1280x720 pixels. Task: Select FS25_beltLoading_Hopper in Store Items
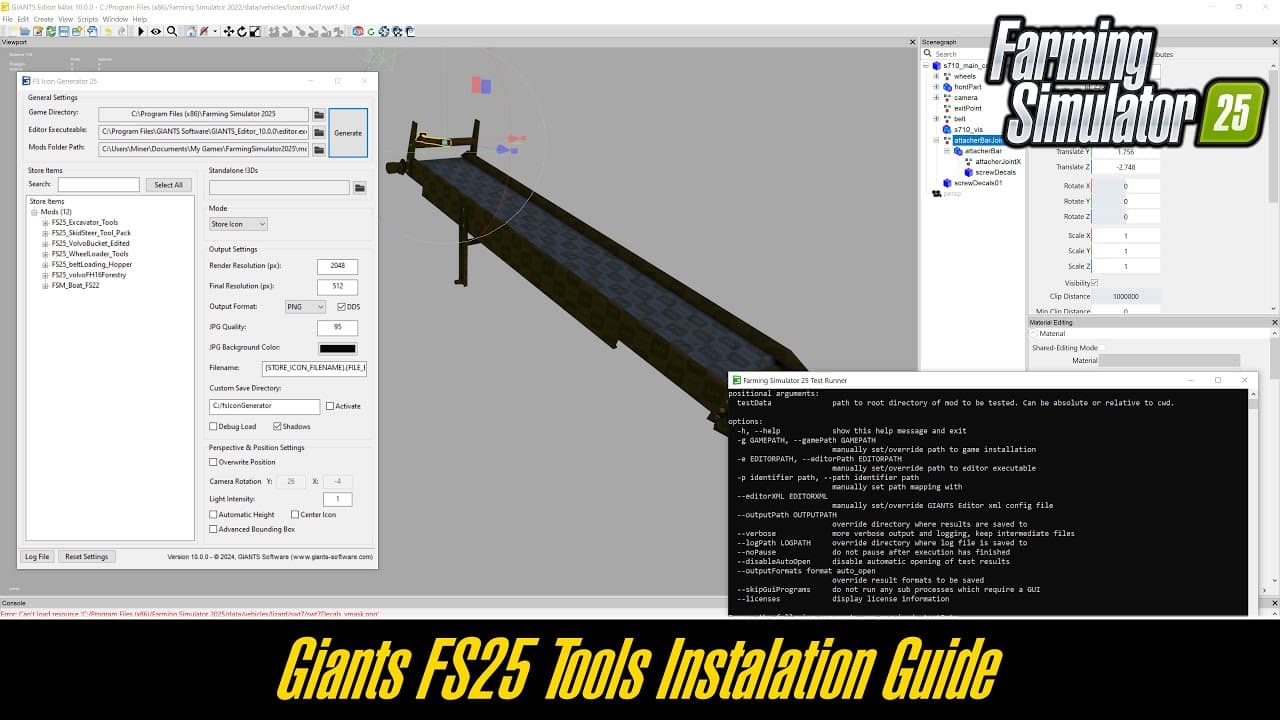coord(92,264)
